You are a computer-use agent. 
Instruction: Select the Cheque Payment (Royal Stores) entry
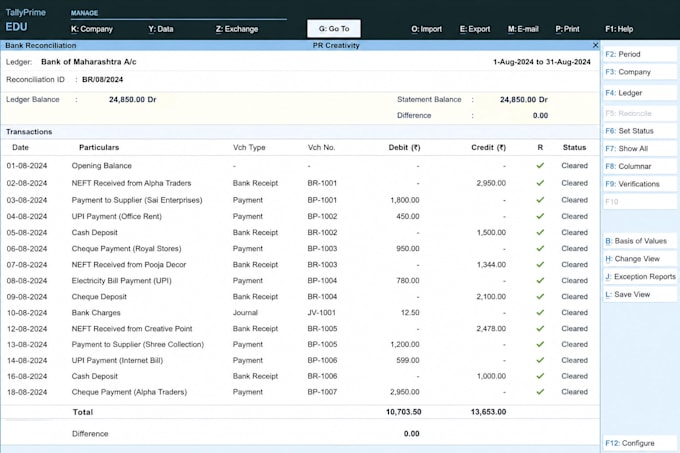point(300,248)
